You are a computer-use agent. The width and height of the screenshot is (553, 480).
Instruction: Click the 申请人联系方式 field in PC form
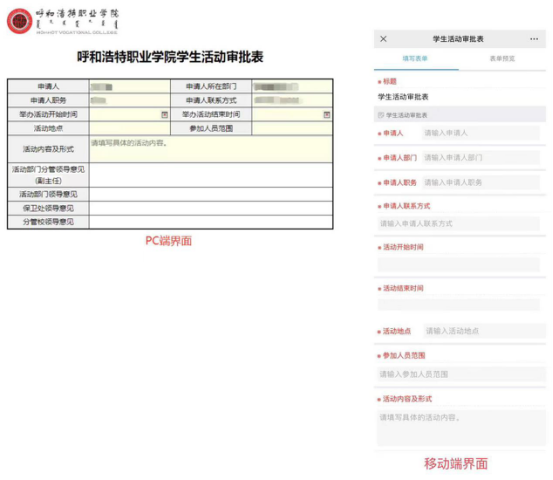coord(292,101)
